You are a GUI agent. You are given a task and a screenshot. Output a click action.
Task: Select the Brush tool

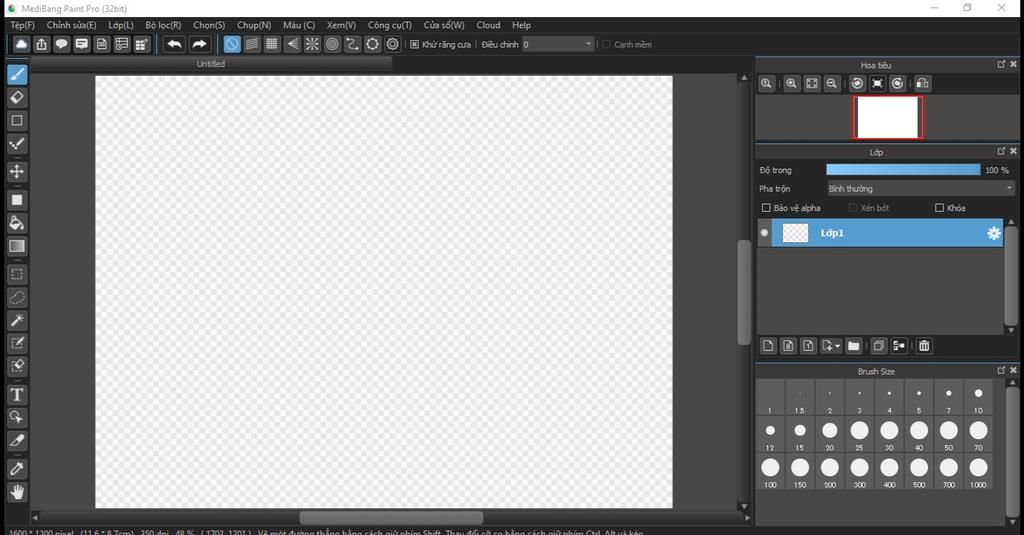coord(17,74)
